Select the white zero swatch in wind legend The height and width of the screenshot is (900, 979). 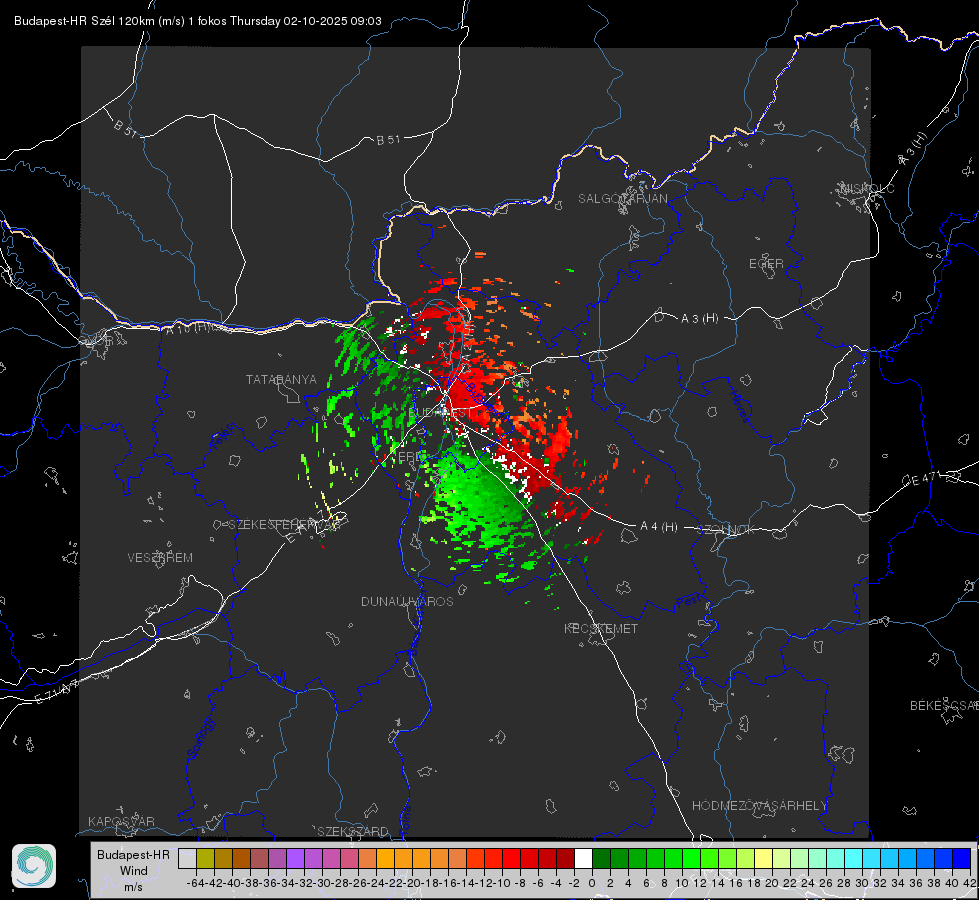[583, 859]
